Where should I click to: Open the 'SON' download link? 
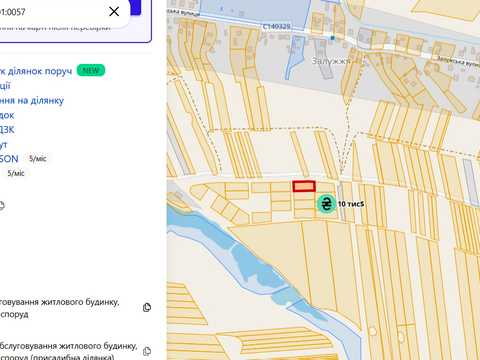pyautogui.click(x=9, y=159)
